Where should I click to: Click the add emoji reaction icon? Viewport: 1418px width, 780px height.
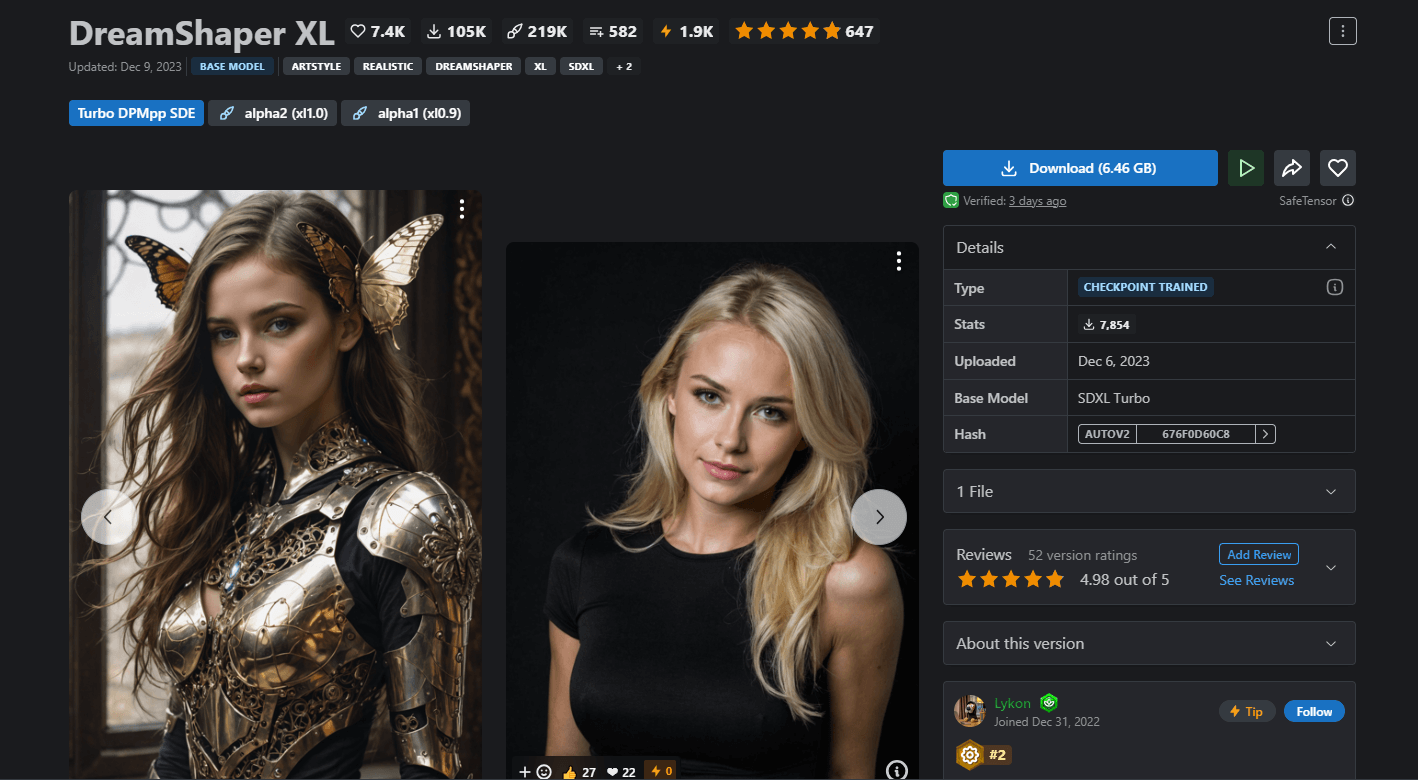(x=535, y=771)
